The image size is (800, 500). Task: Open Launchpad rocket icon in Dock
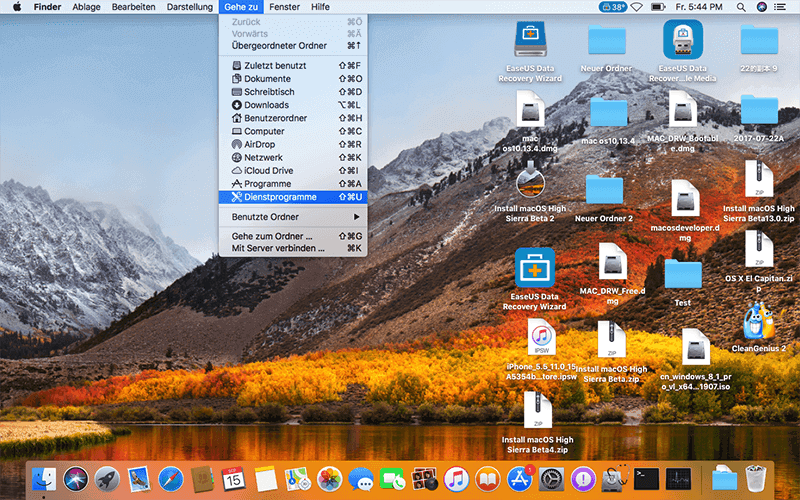click(x=107, y=479)
